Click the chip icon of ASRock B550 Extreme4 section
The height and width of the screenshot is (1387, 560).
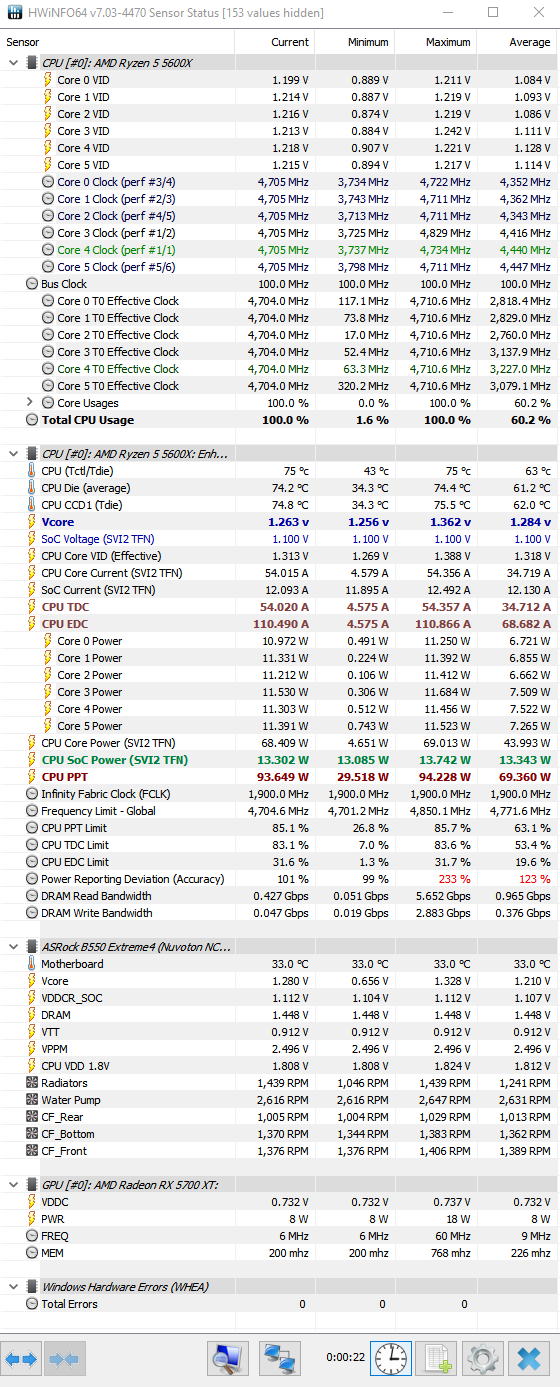[32, 946]
